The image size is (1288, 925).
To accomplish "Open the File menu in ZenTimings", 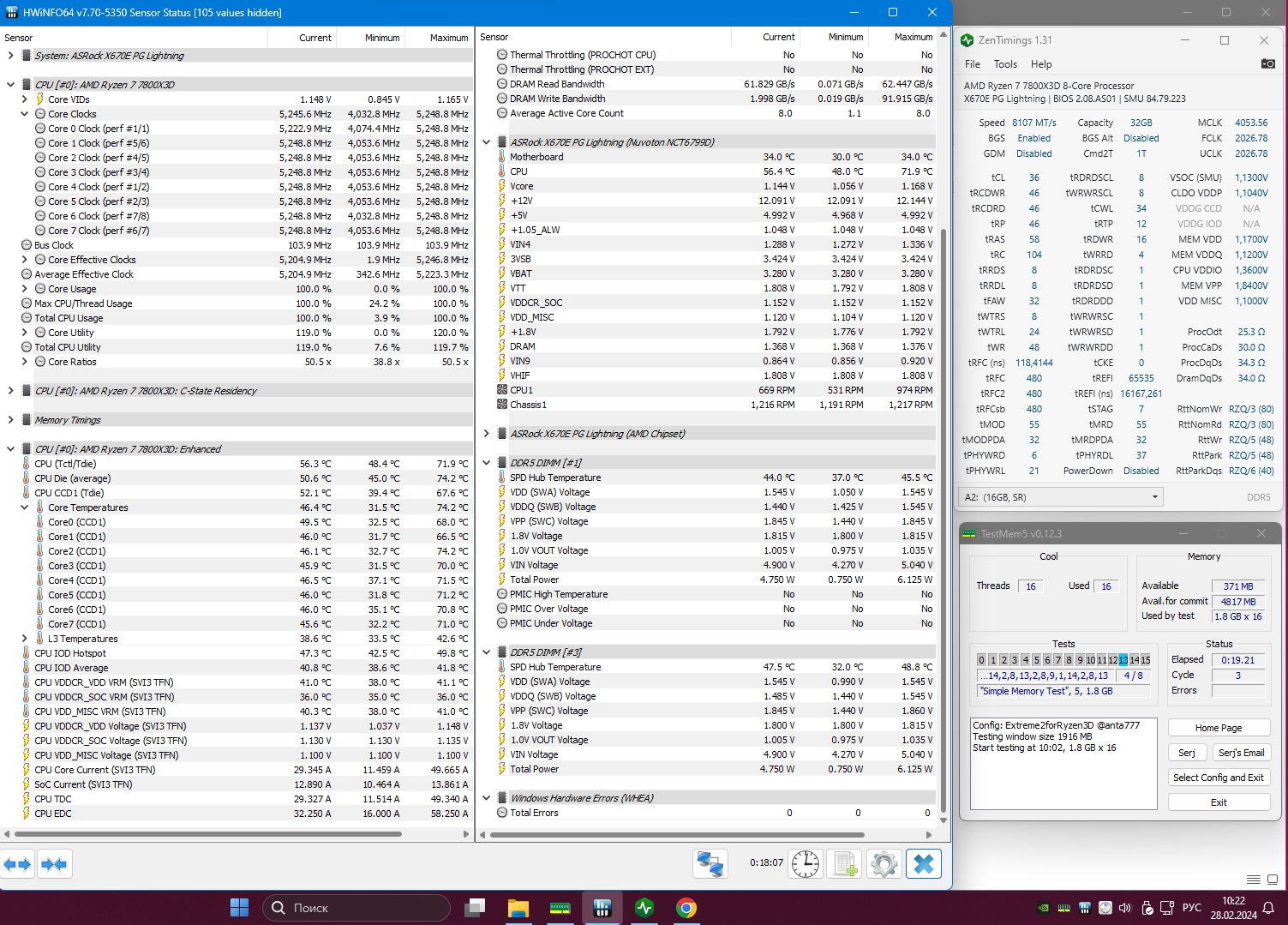I will click(973, 64).
